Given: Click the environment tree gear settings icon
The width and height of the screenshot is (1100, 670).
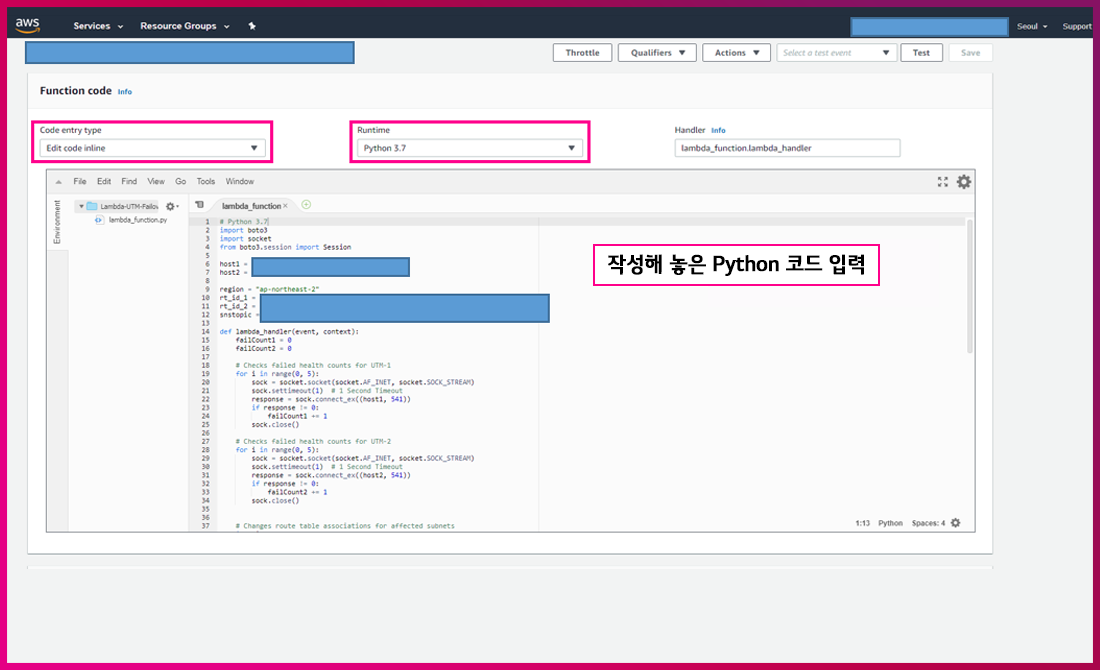Looking at the screenshot, I should (x=171, y=206).
